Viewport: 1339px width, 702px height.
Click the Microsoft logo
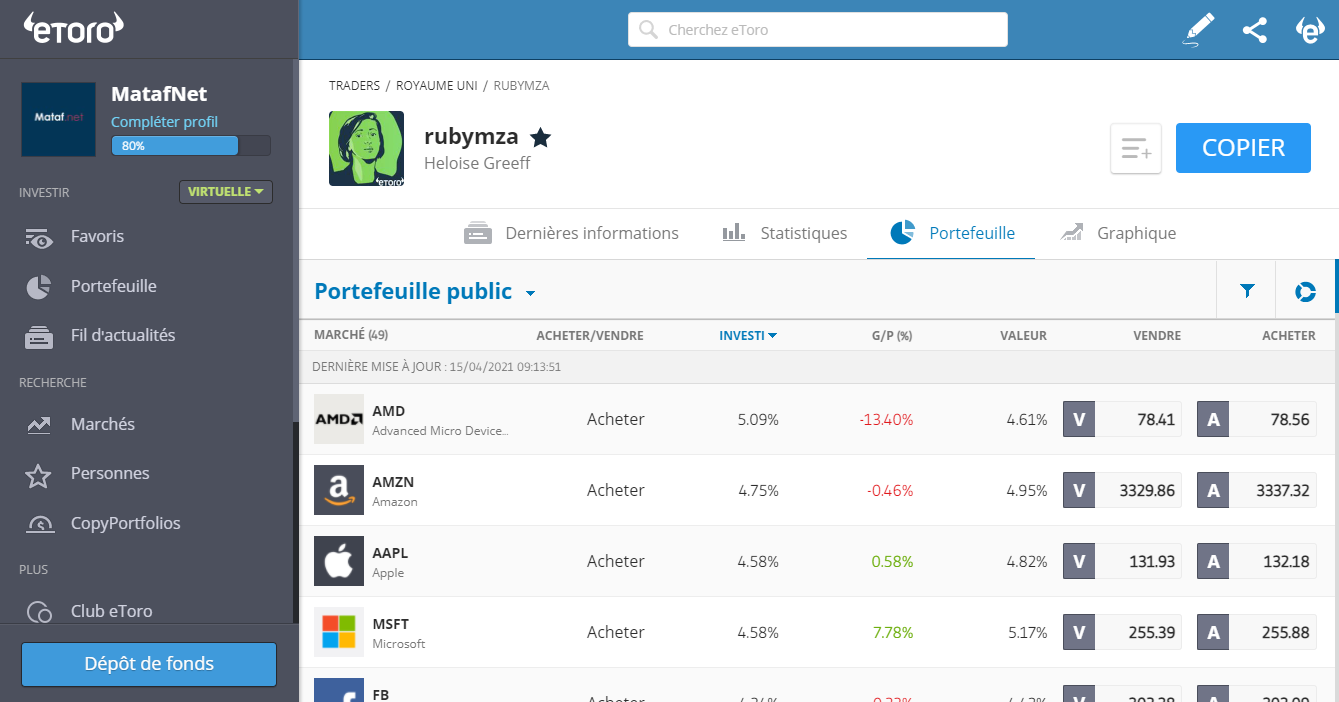[x=339, y=632]
